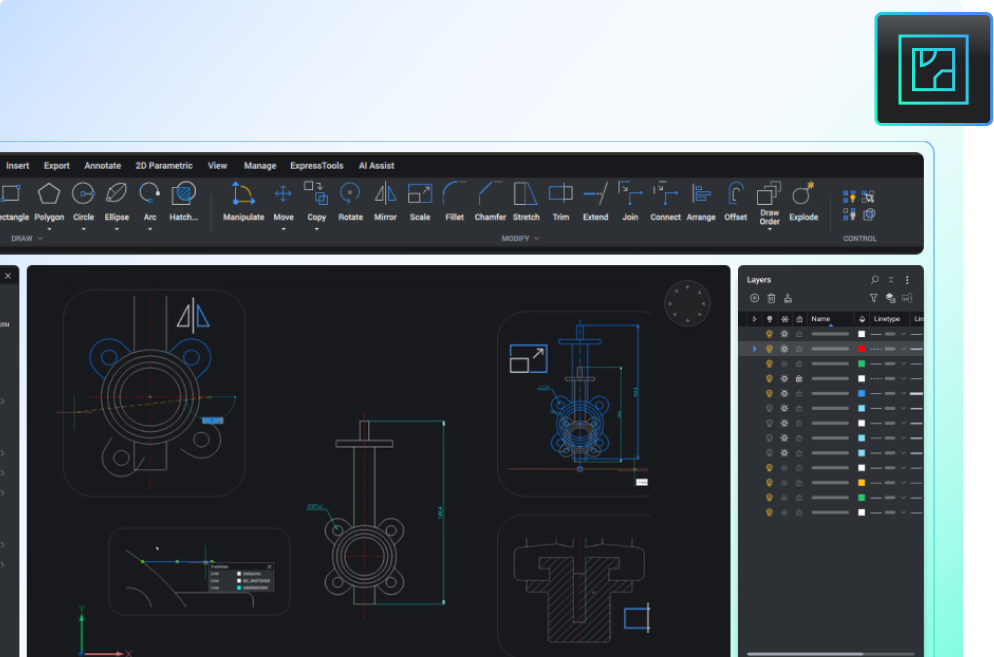The height and width of the screenshot is (657, 994).
Task: Activate the Stretch tool
Action: coord(526,202)
